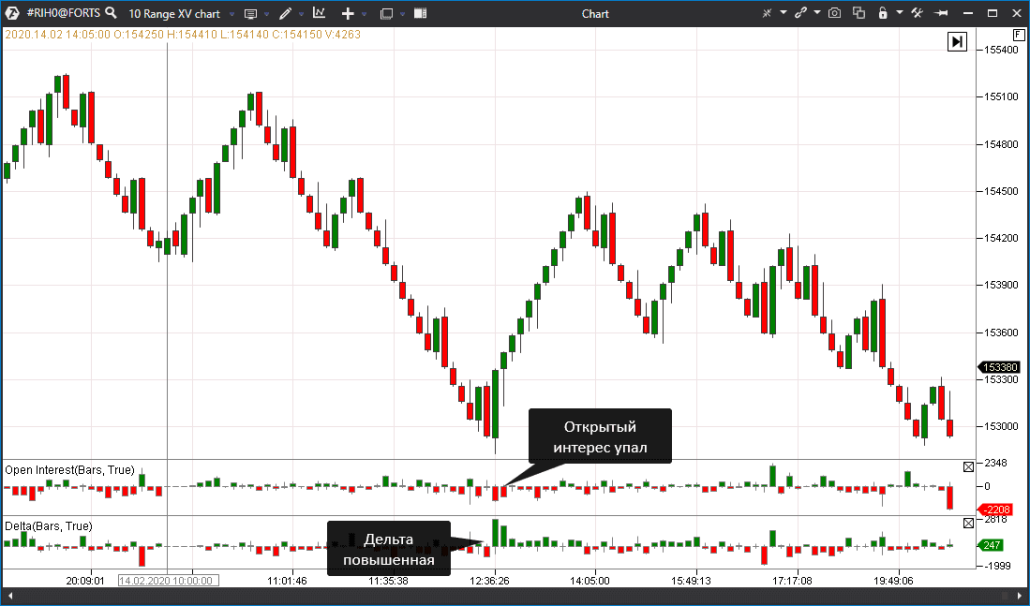Open the indicators chart icon
The height and width of the screenshot is (606, 1030).
319,13
